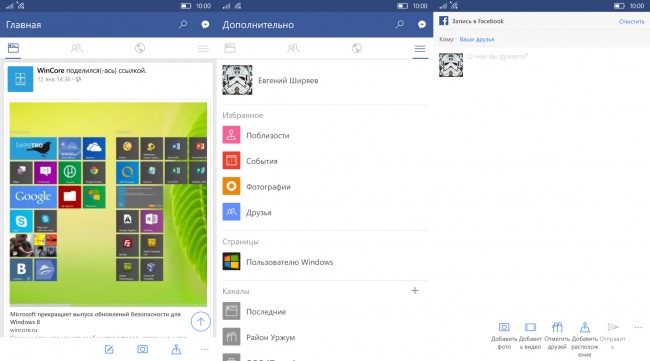This screenshot has width=650, height=361.
Task: Open more options ellipsis in feed bottom bar
Action: (x=204, y=349)
